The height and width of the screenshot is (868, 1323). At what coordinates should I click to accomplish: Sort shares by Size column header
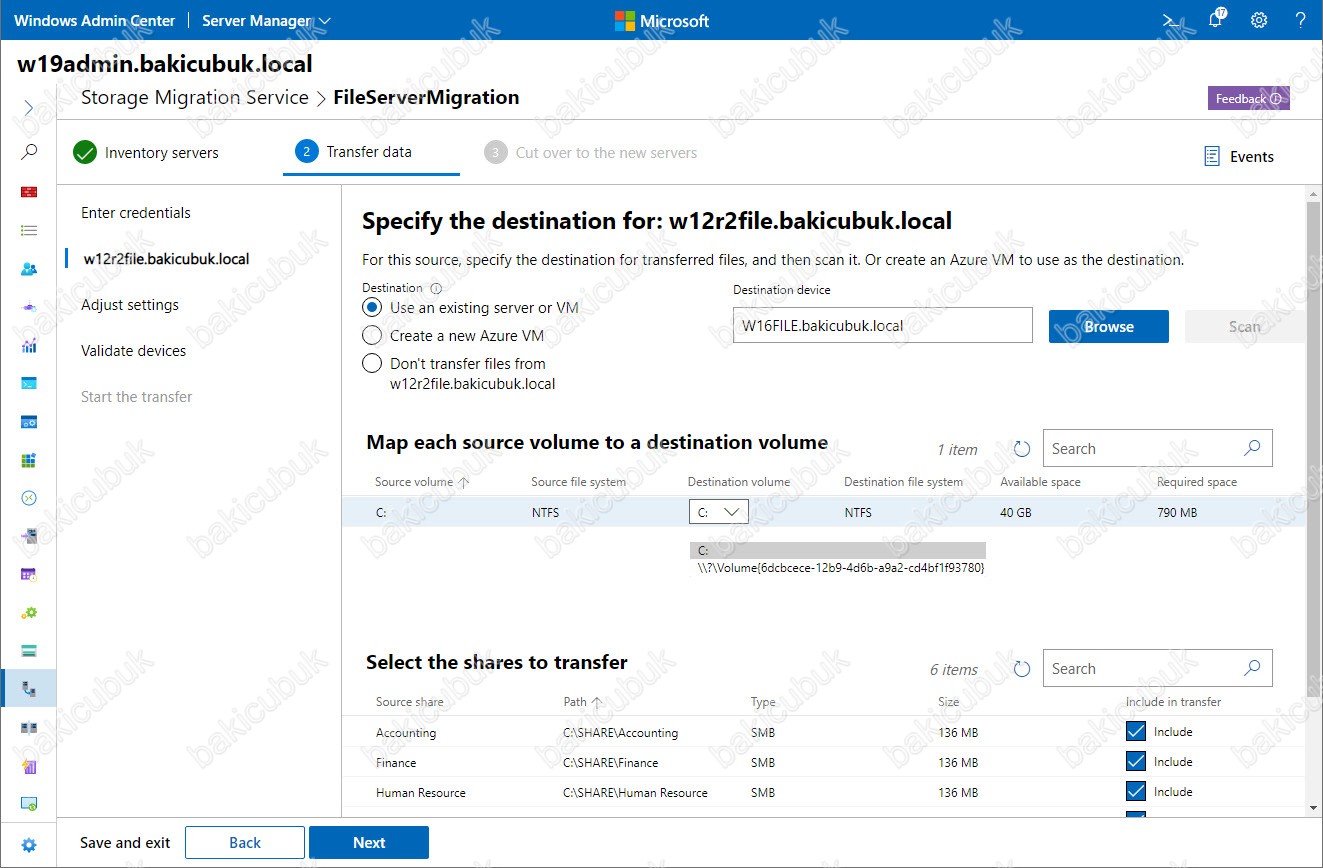948,702
